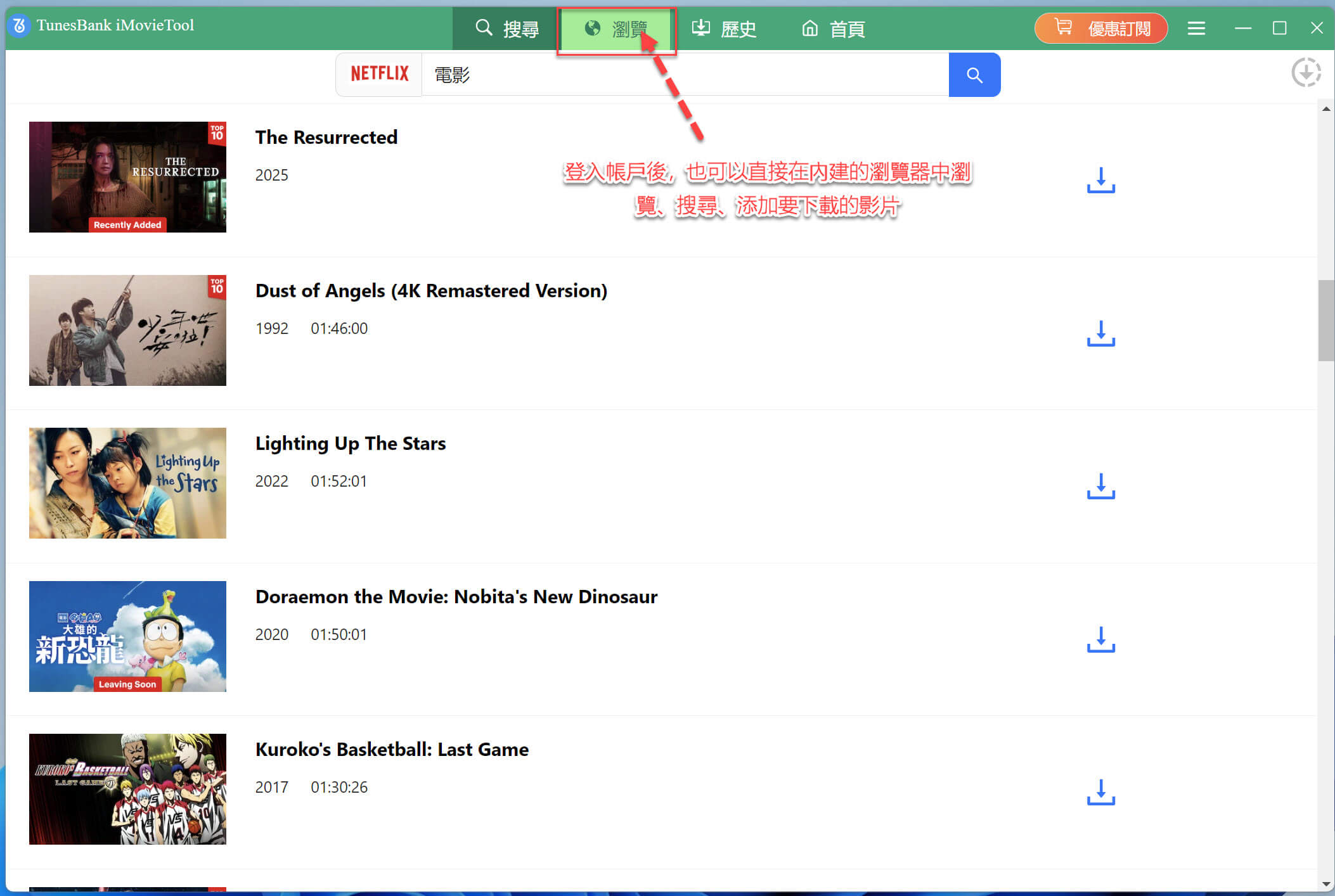
Task: Start search with the blue magnifier button
Action: point(974,75)
